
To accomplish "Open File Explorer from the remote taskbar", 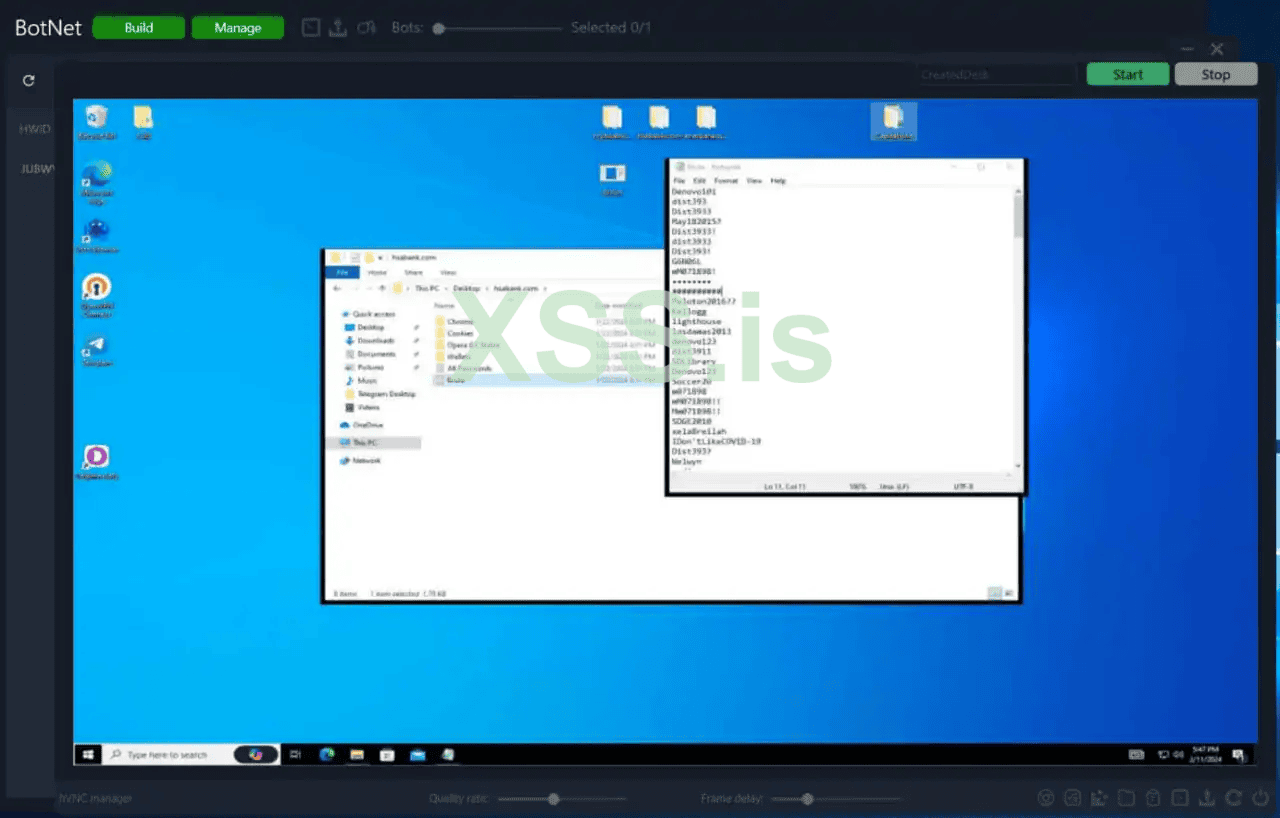I will [356, 754].
